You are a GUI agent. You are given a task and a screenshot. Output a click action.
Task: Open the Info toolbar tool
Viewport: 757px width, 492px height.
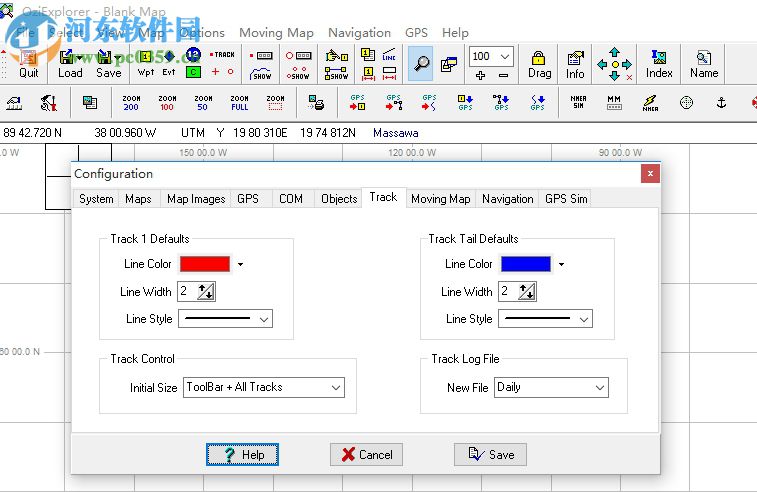[575, 65]
